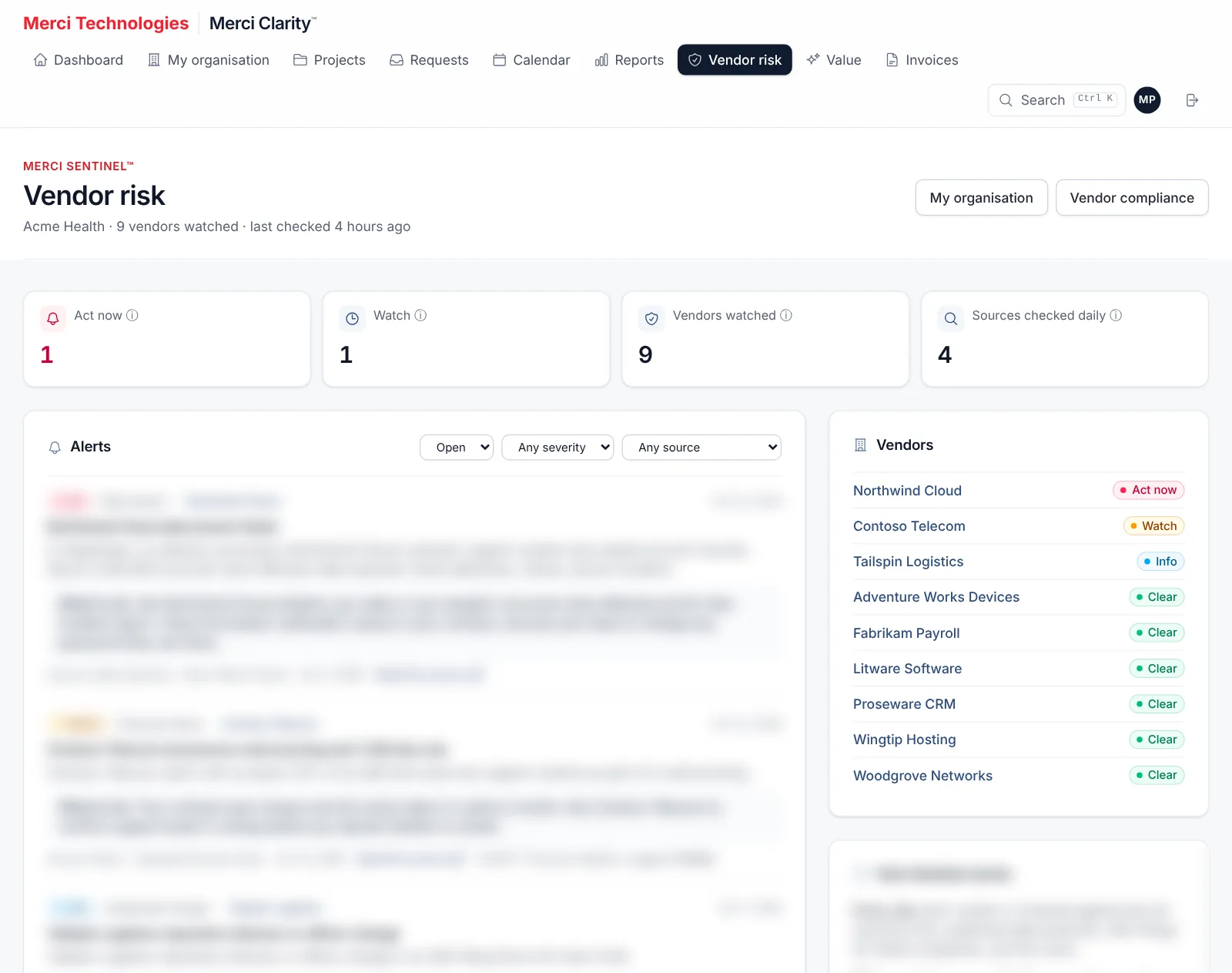The width and height of the screenshot is (1232, 973).
Task: Open the Invoices menu item
Action: (x=922, y=60)
